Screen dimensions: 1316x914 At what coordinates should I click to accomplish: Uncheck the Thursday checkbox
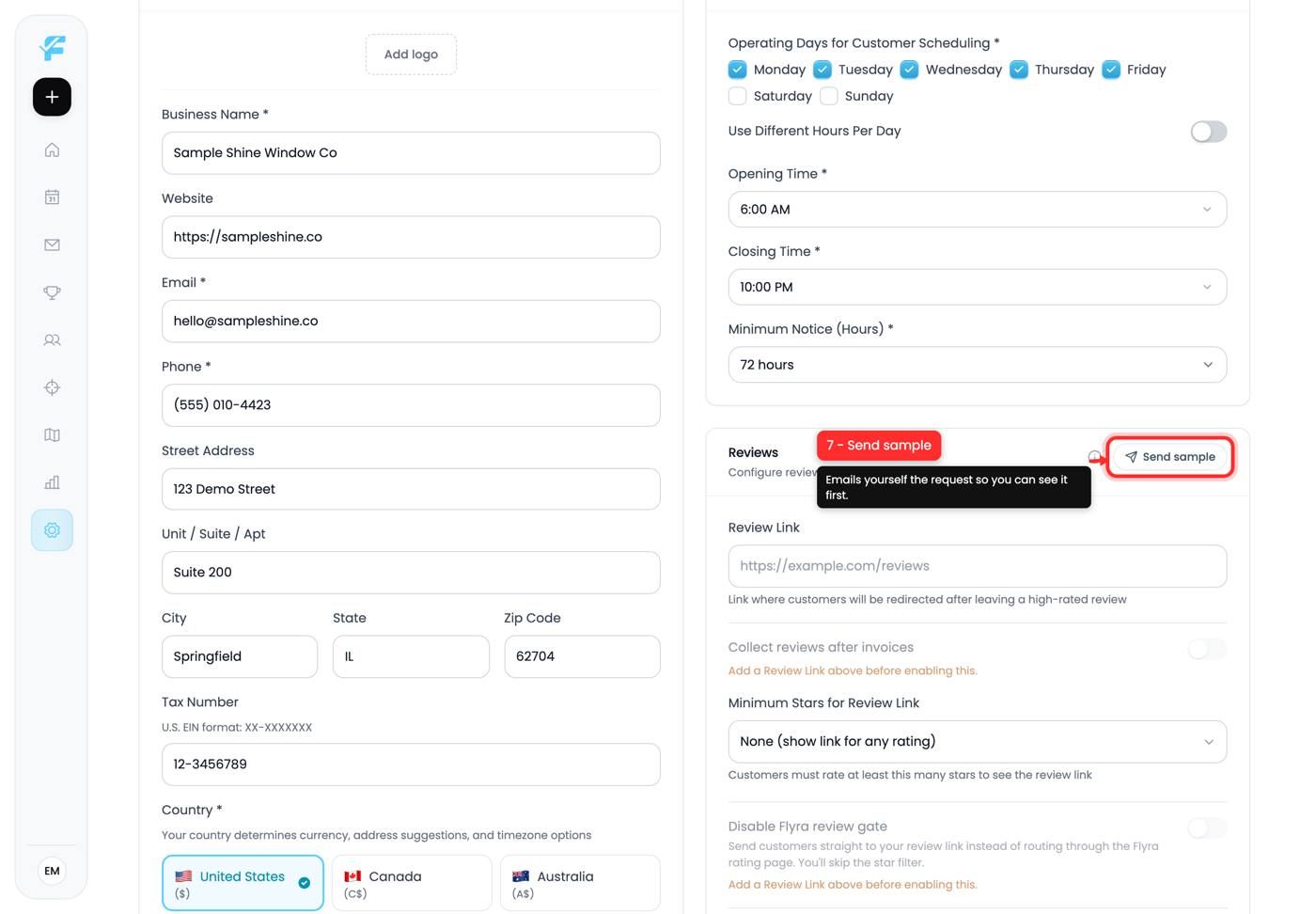1019,70
